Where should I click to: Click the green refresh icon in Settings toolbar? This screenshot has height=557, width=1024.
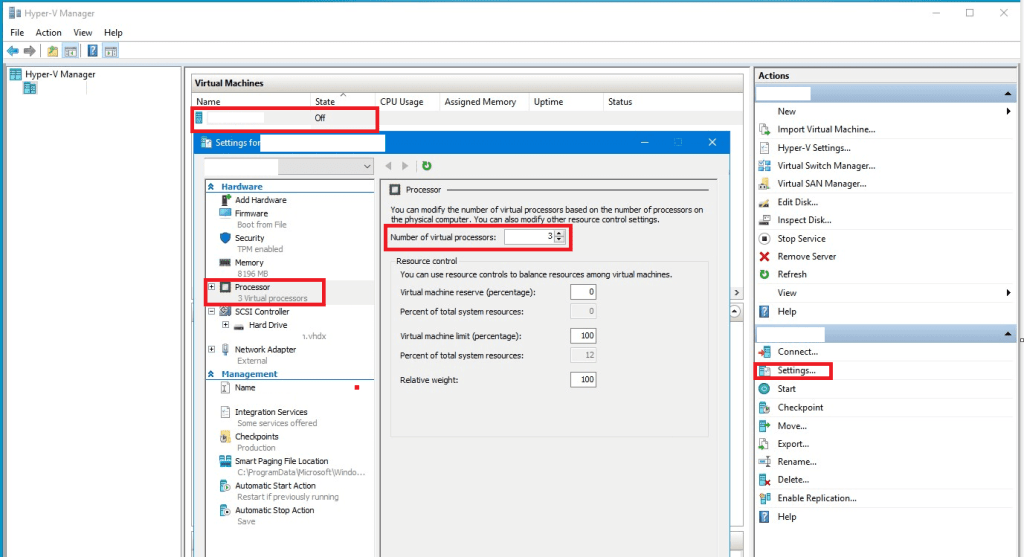pos(427,166)
